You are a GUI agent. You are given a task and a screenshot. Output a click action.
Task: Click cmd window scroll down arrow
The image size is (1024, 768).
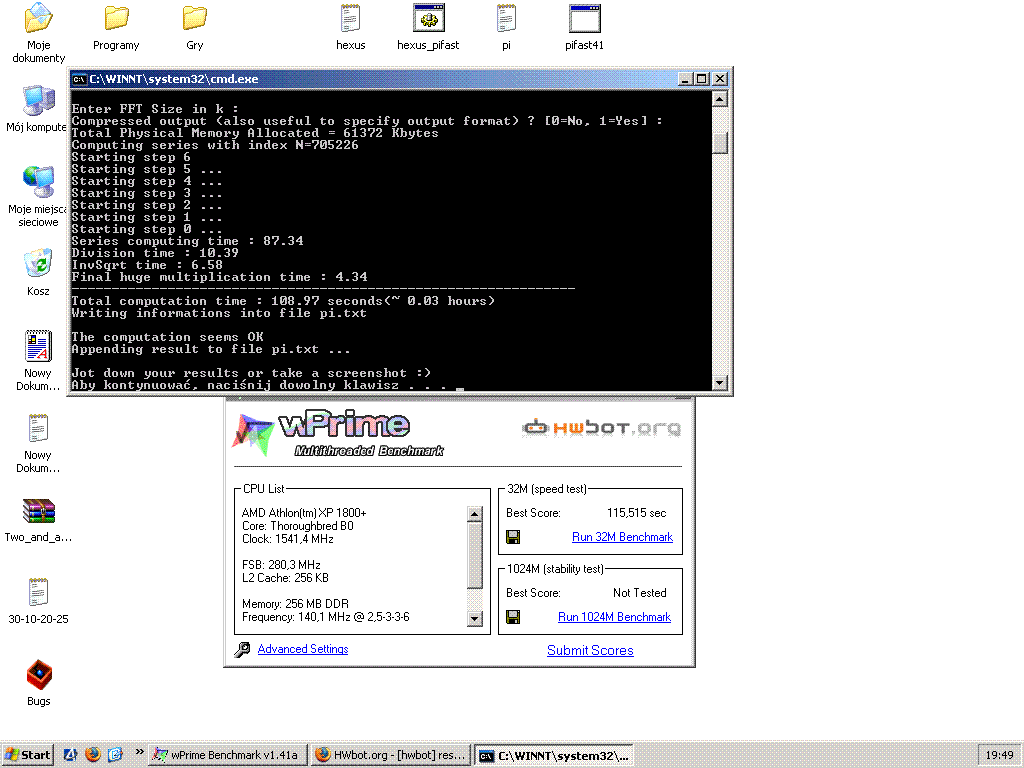[720, 383]
